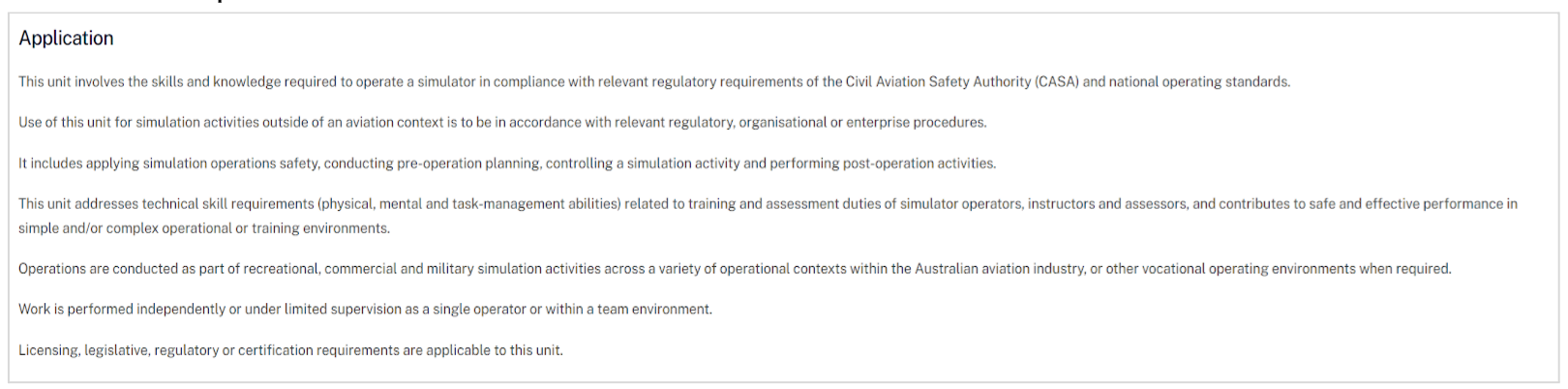The height and width of the screenshot is (389, 1568).
Task: Click the phrase 'simulator operators, instructors and assessors'
Action: [1043, 204]
